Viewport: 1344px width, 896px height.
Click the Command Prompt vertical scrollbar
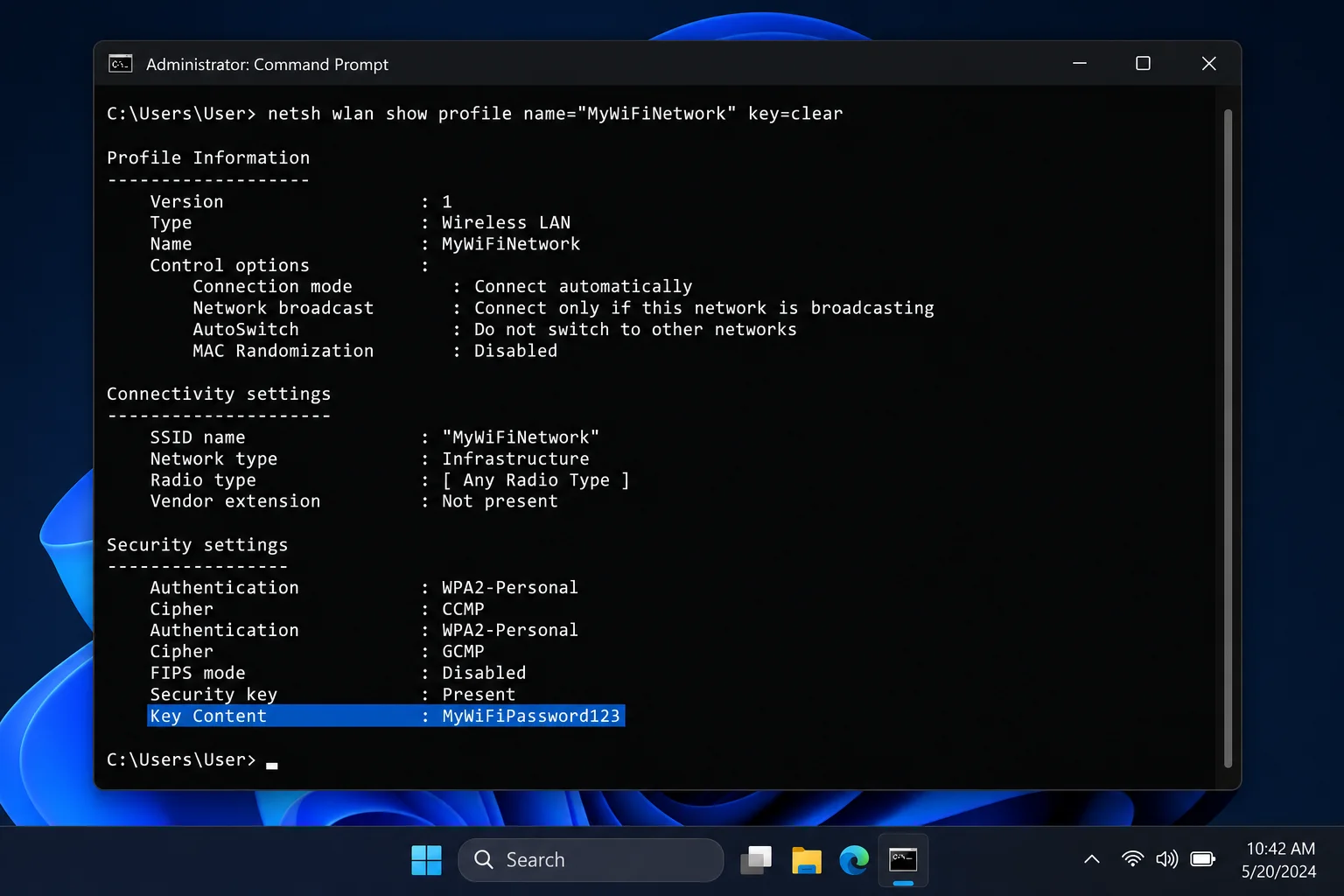(x=1228, y=437)
